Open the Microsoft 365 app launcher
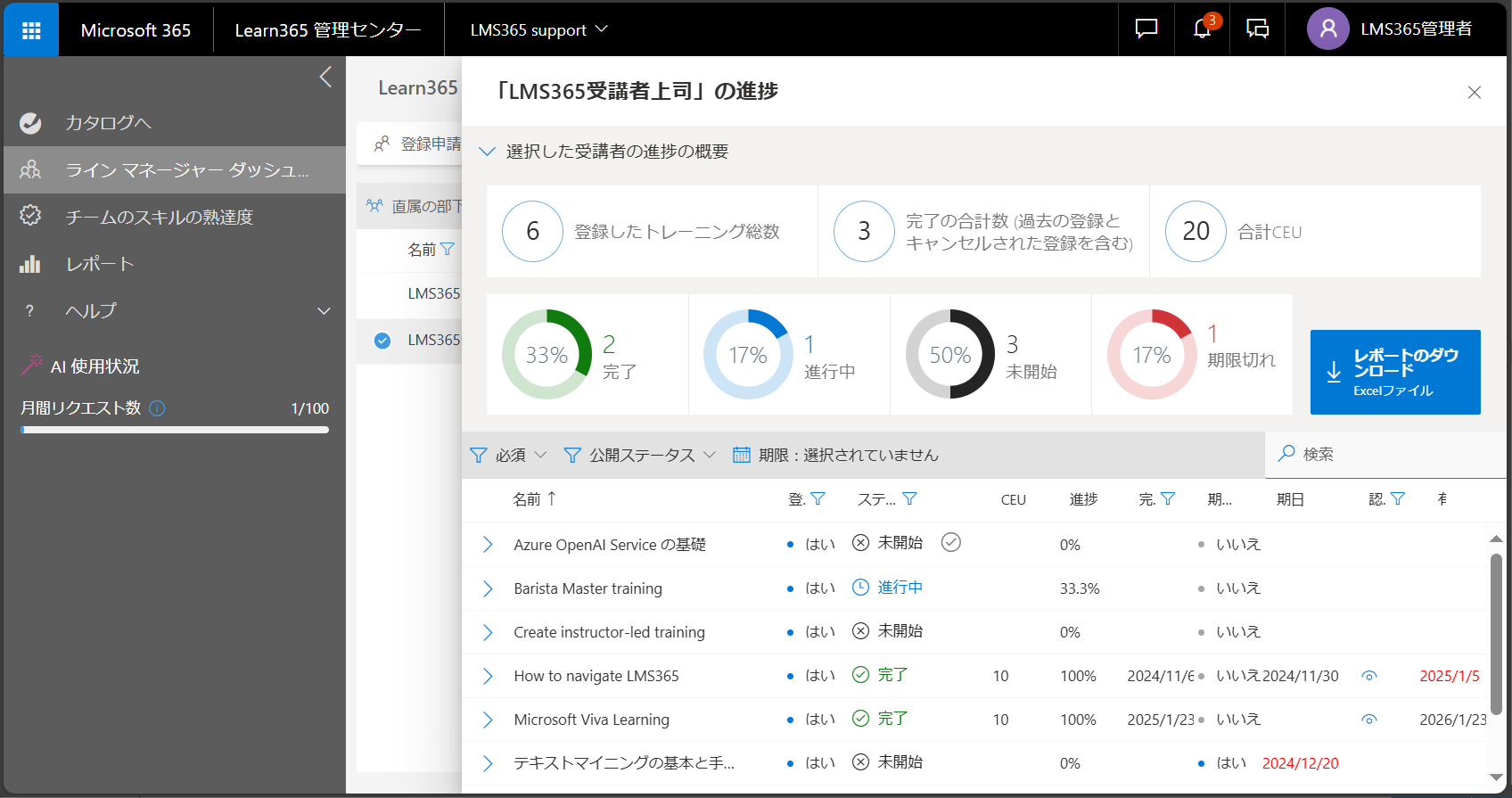The image size is (1512, 798). tap(31, 30)
